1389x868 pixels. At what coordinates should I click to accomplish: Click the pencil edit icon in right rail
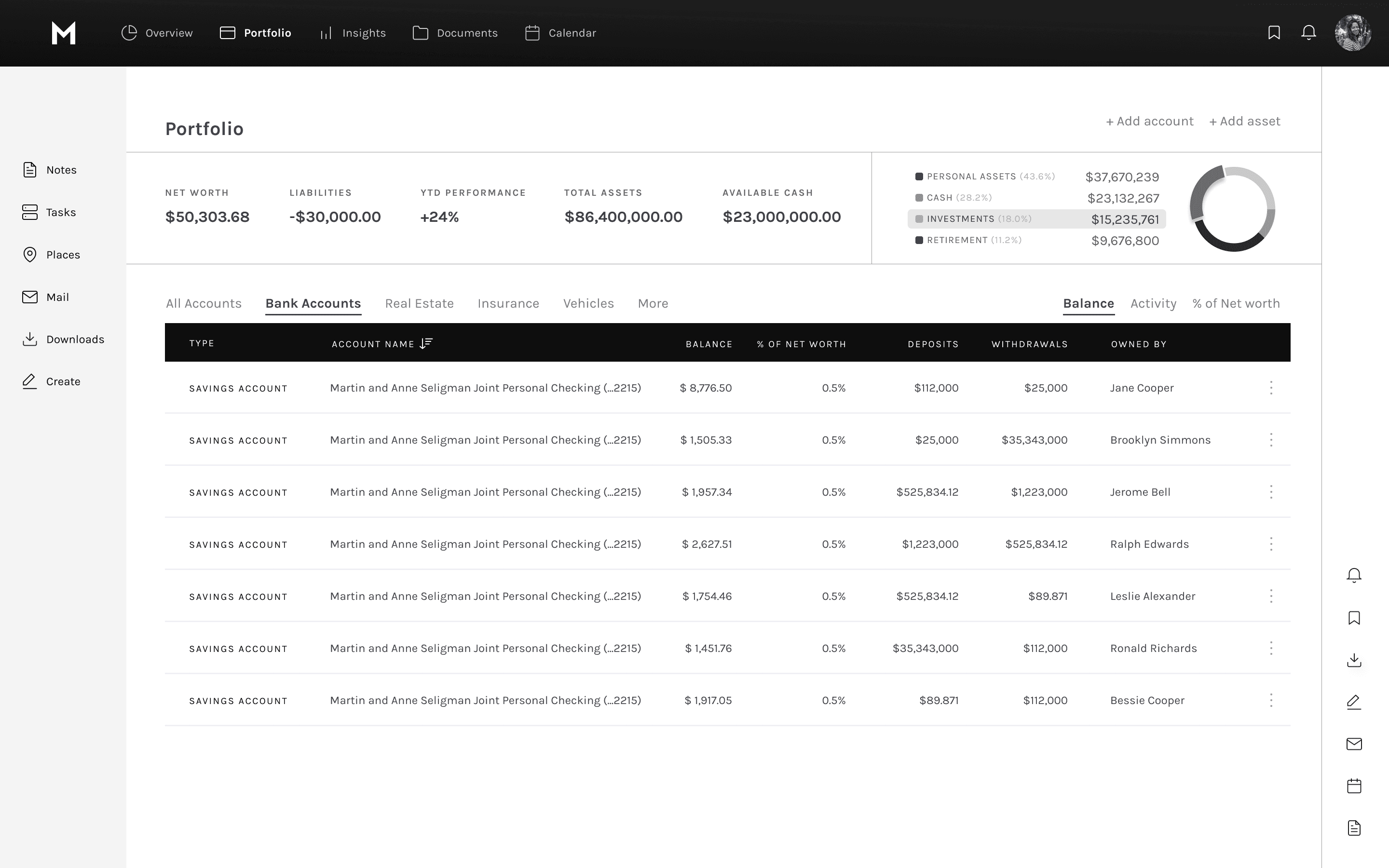pos(1354,702)
